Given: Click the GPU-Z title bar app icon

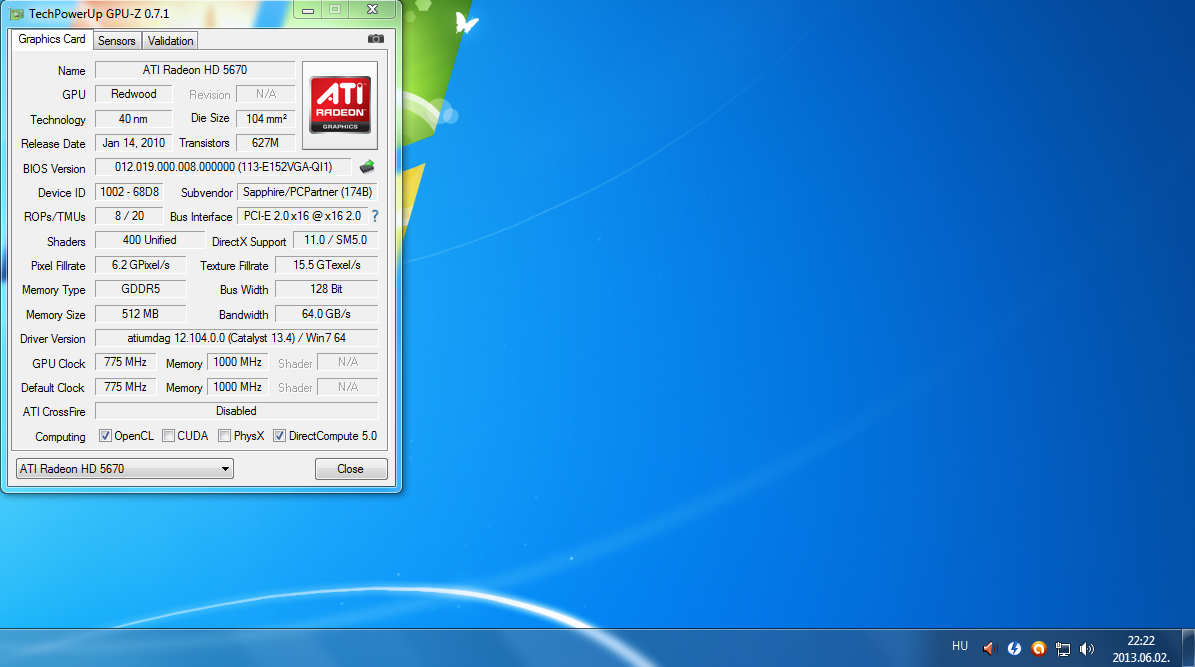Looking at the screenshot, I should (x=17, y=14).
